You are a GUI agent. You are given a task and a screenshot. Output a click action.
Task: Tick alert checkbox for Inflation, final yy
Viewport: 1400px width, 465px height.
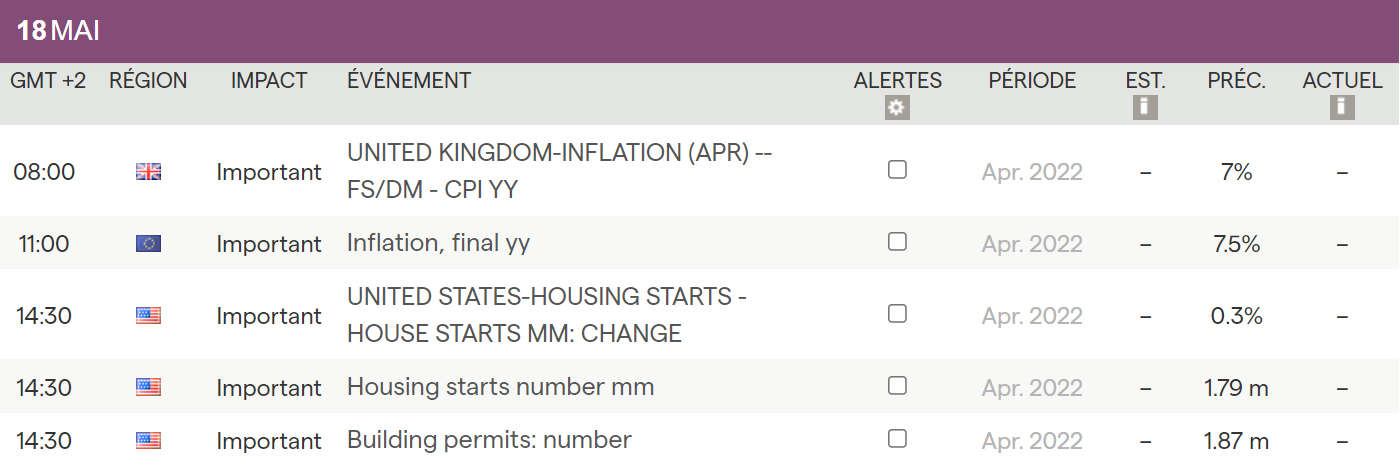click(x=897, y=241)
